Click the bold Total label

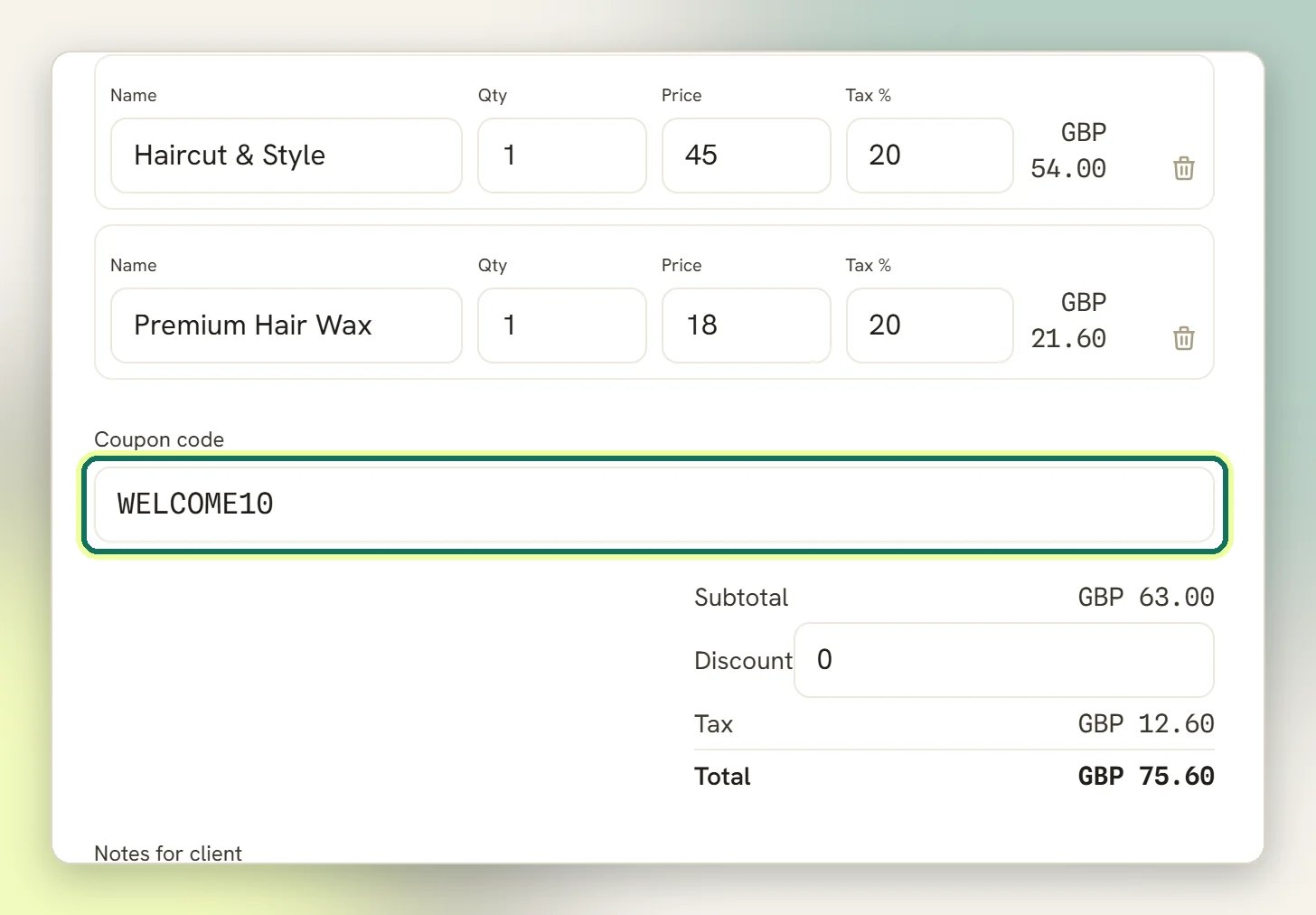[x=722, y=777]
